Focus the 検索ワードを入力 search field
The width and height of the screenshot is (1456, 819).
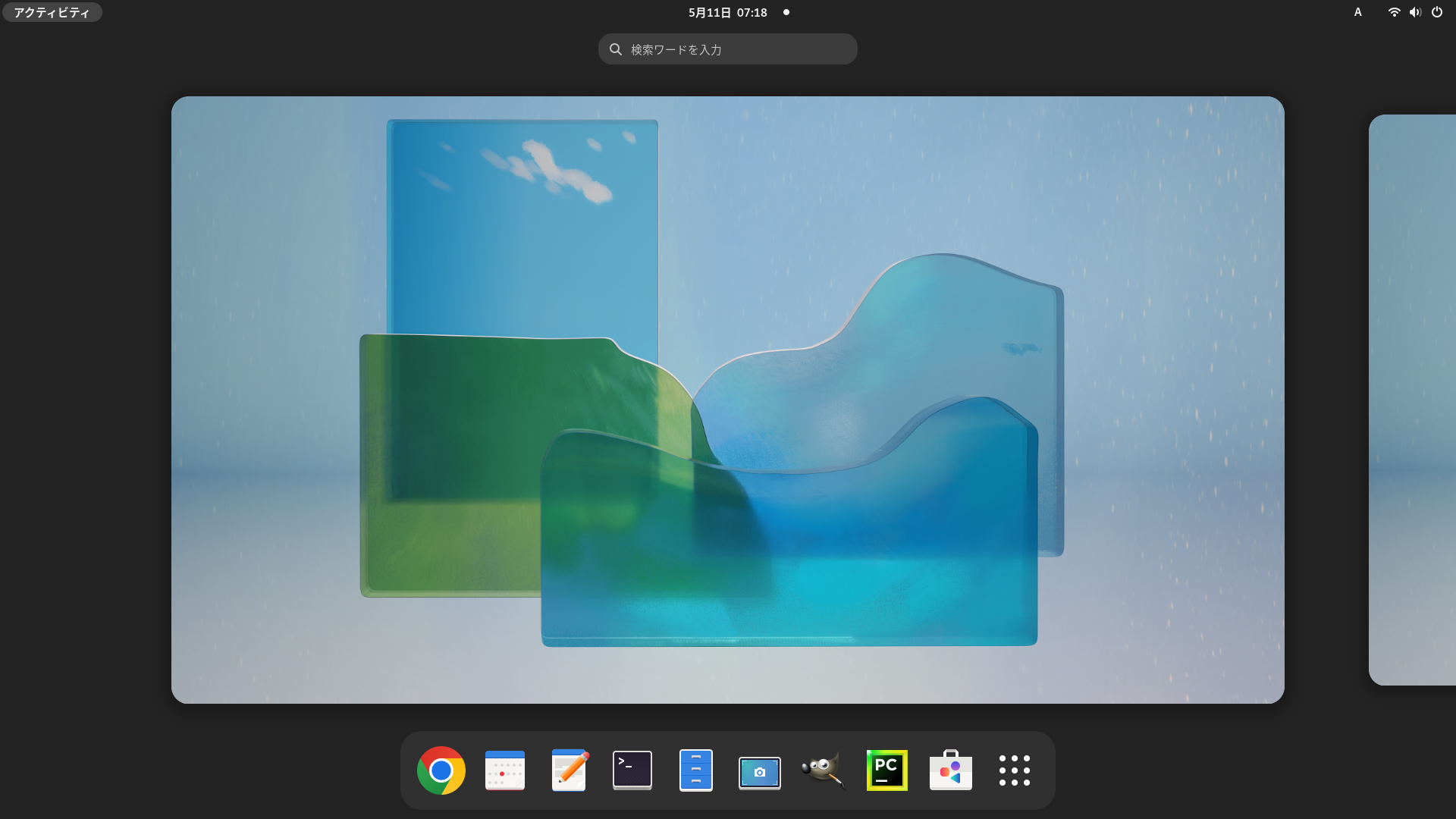coord(739,49)
